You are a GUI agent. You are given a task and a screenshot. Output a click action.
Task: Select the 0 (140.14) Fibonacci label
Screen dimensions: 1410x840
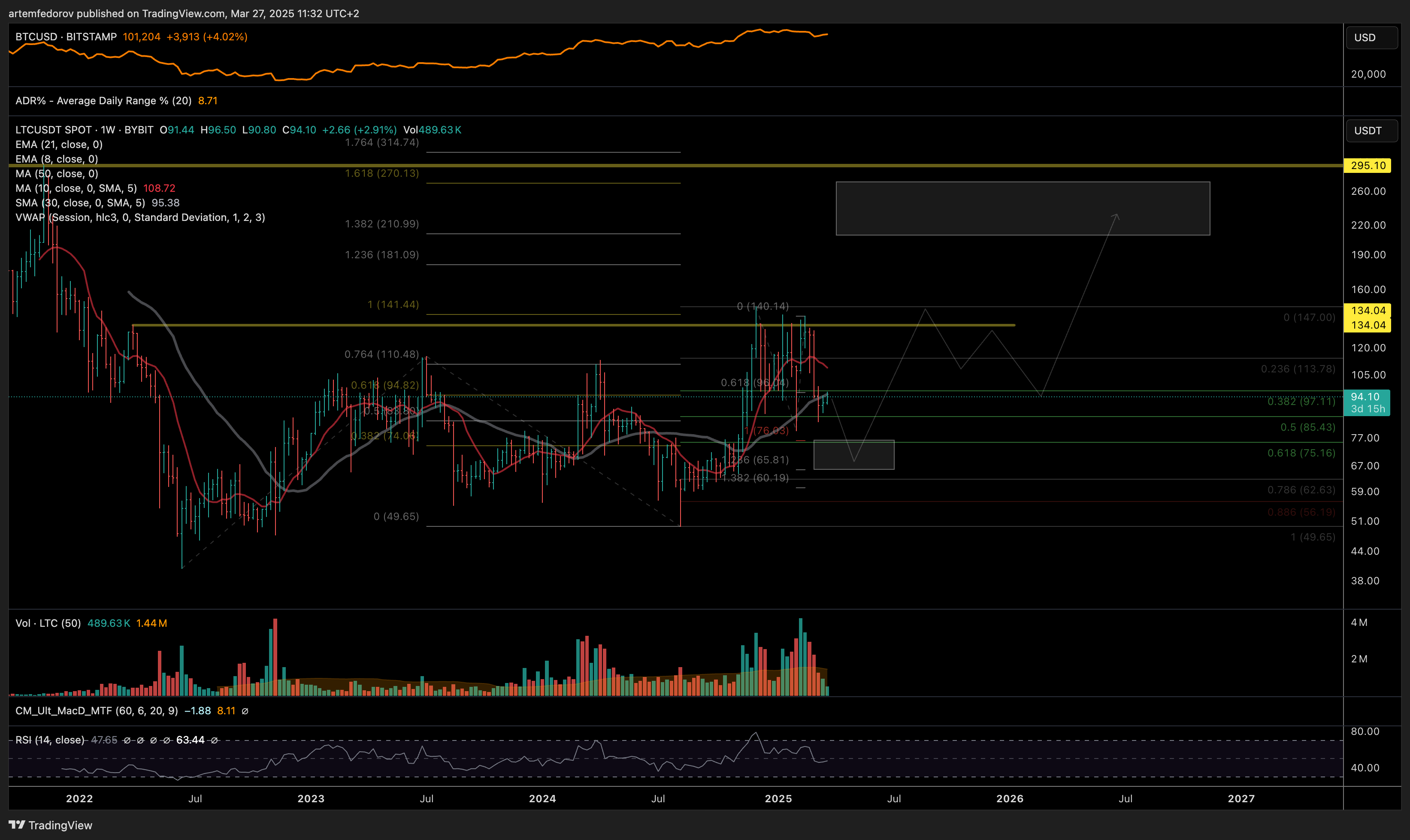762,307
